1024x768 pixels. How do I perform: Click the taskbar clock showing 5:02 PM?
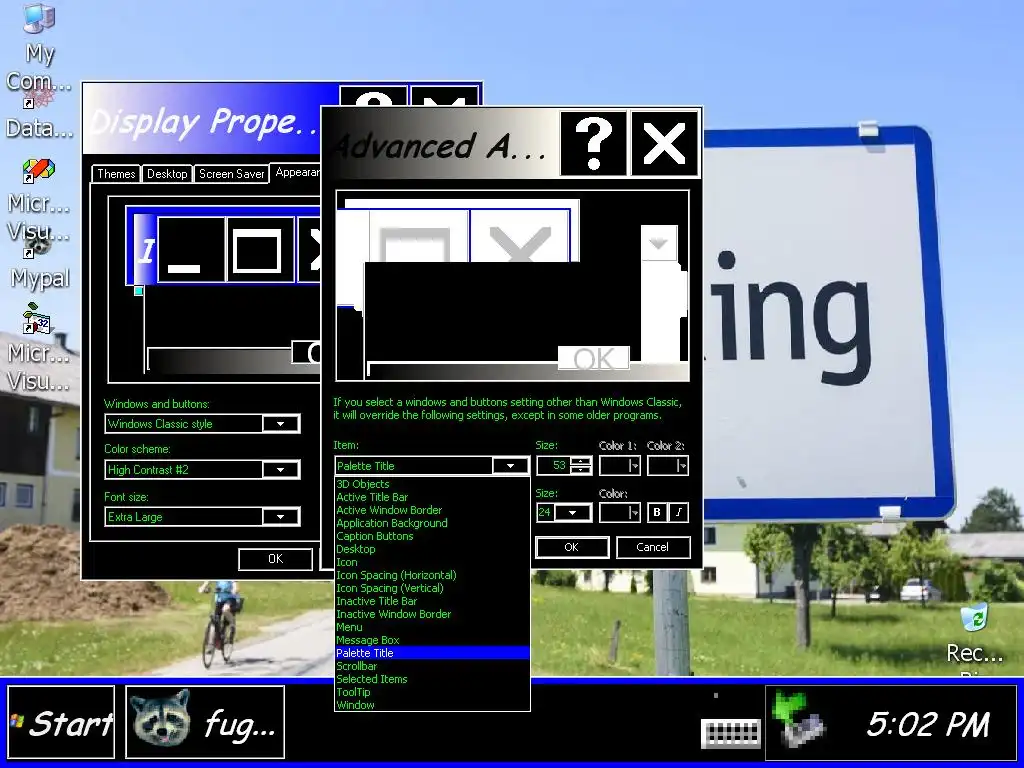tap(927, 724)
